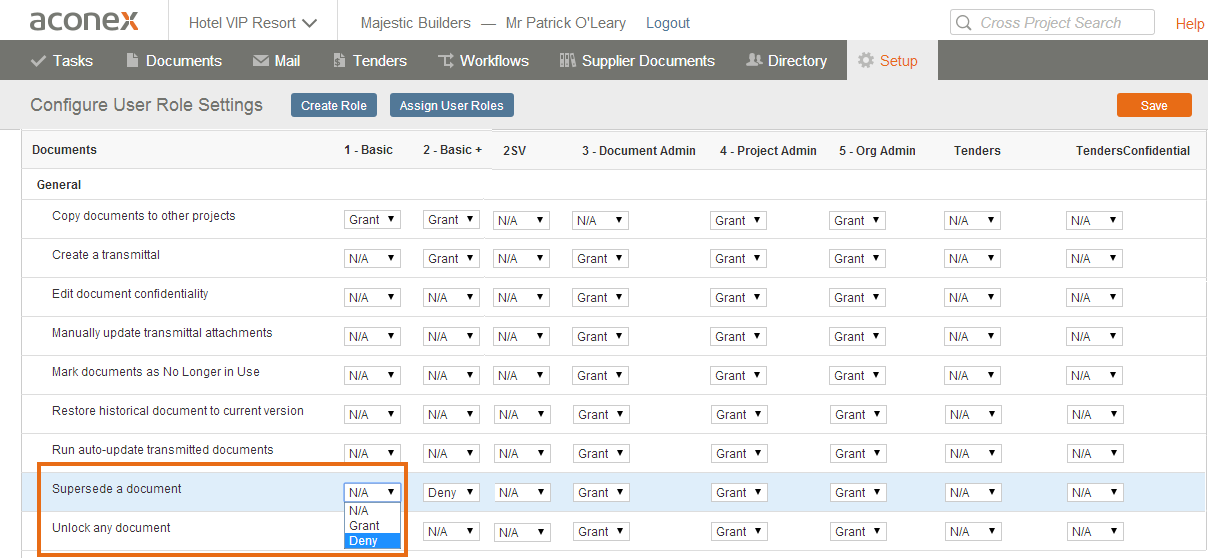Click the Logout link
Viewport: 1216px width, 558px height.
(668, 23)
